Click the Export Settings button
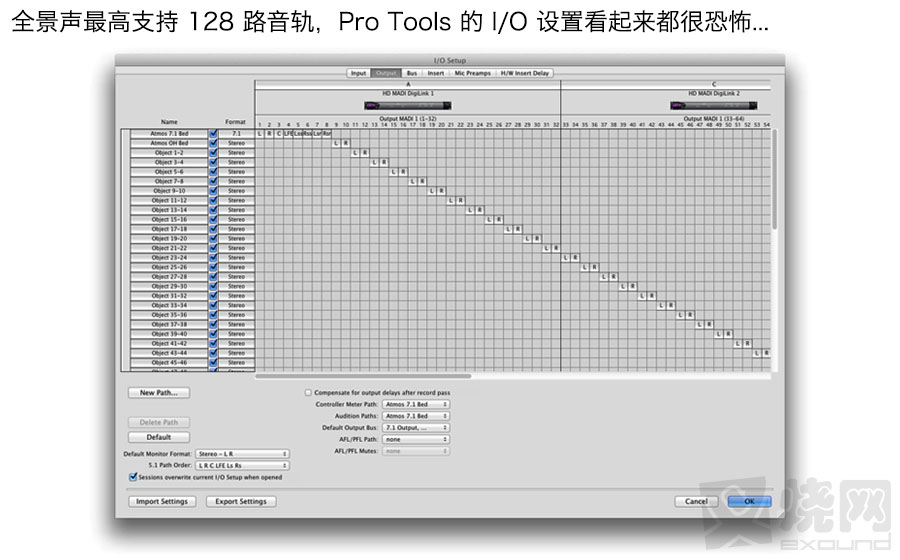 240,501
